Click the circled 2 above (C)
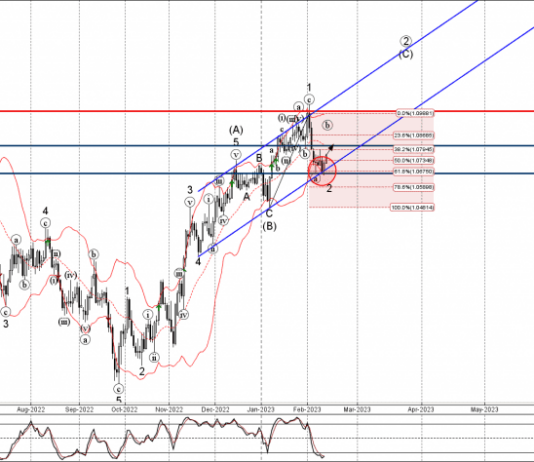This screenshot has width=534, height=462. (x=406, y=41)
